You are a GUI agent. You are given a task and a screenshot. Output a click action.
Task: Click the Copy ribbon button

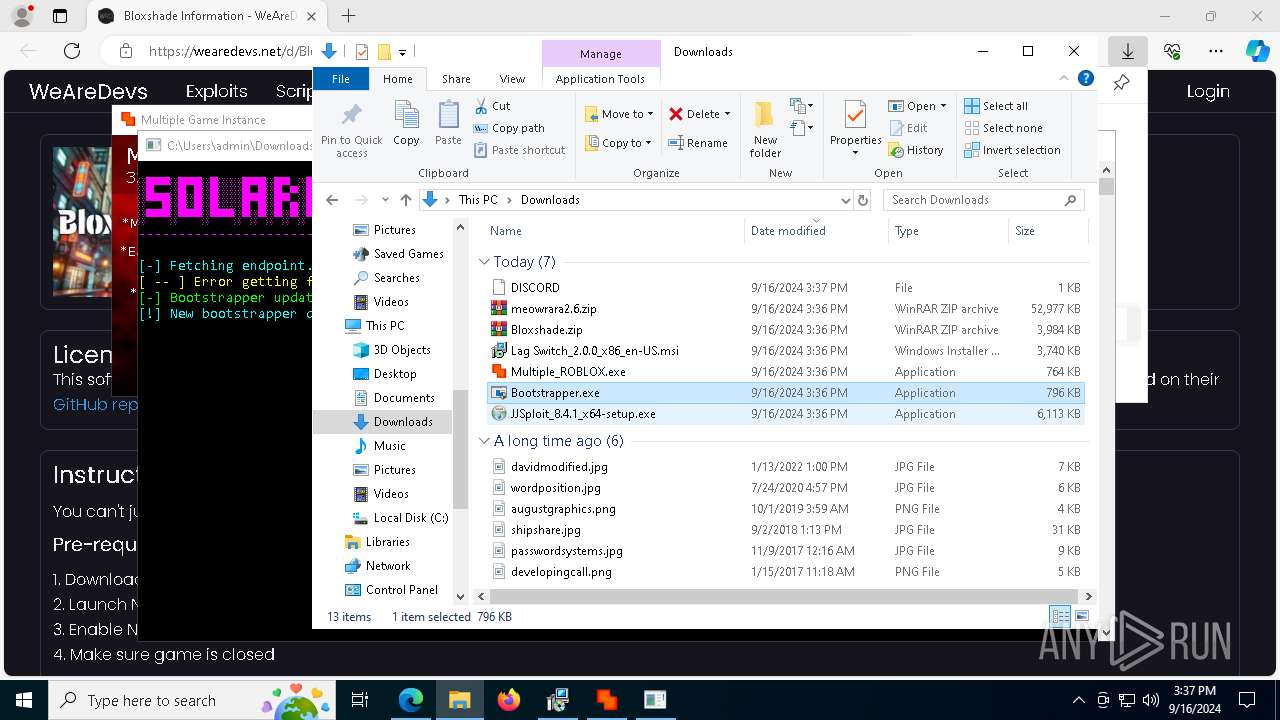pos(406,124)
